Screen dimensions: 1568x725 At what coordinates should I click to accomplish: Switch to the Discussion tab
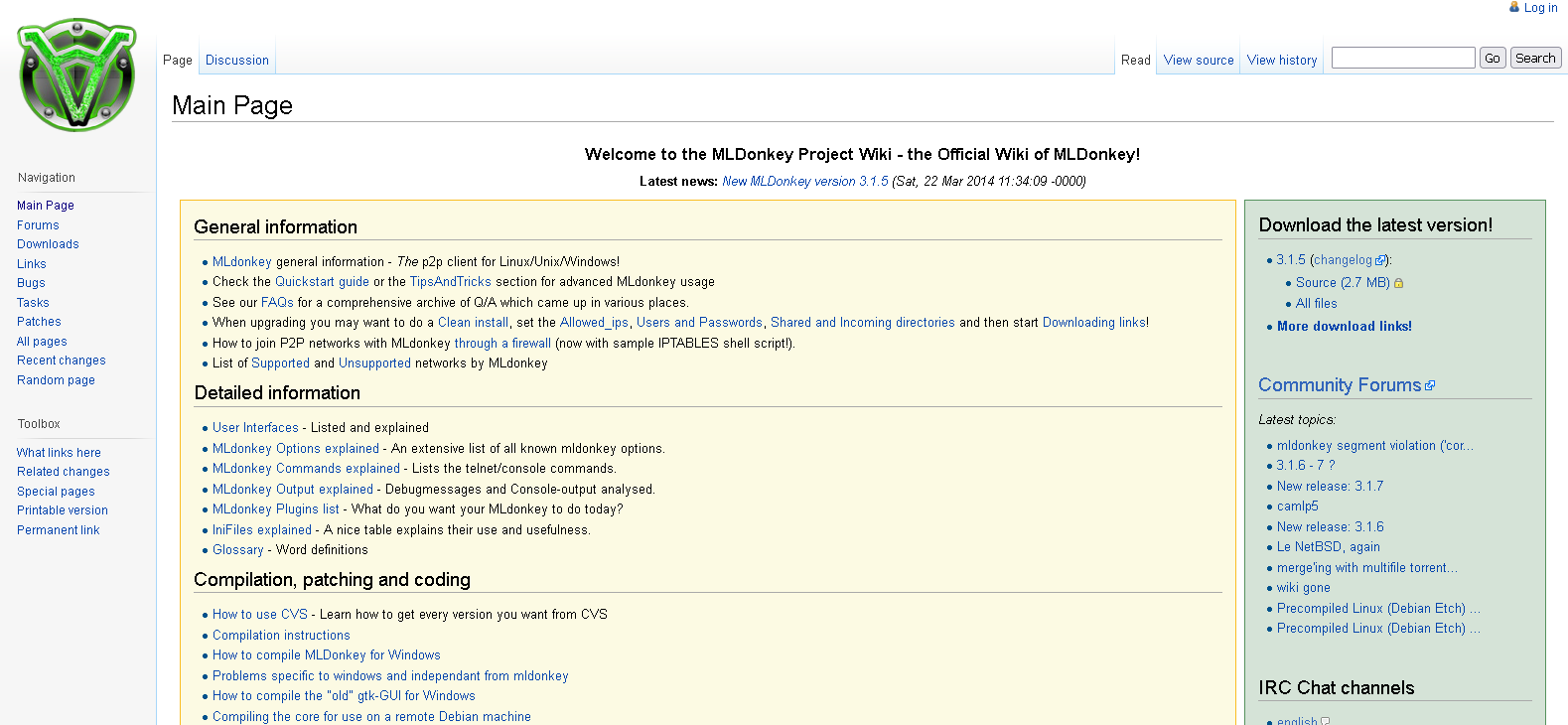[x=236, y=61]
